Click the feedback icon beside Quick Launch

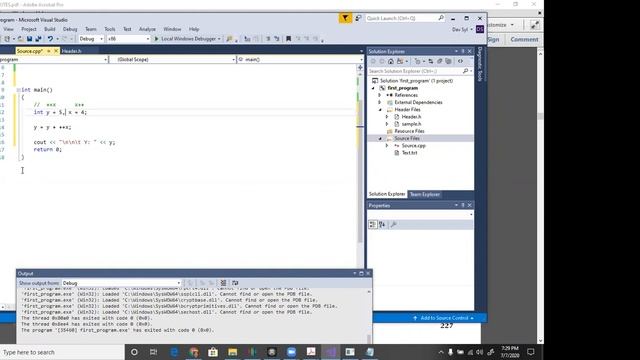(x=358, y=18)
